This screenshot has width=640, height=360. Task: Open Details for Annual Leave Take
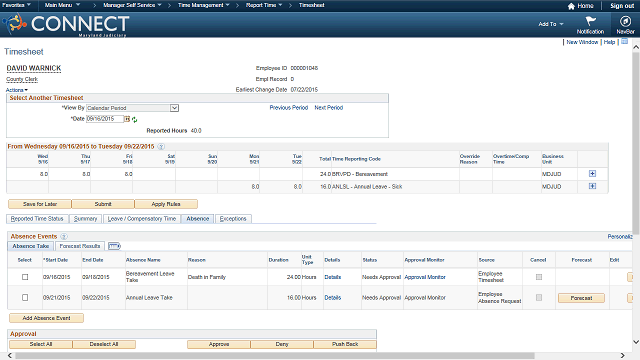(x=333, y=298)
